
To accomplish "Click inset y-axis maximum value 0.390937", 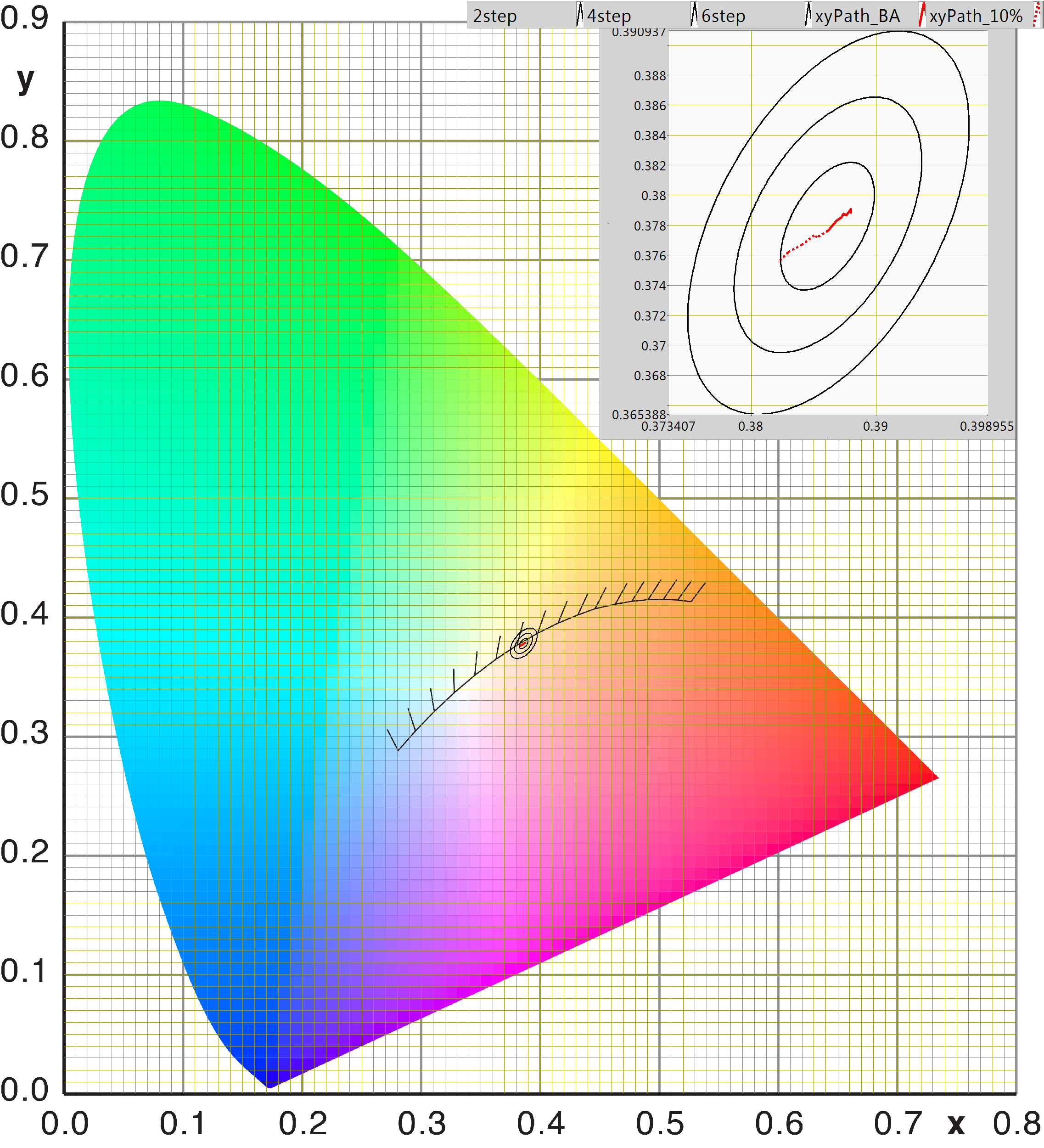I will coord(638,33).
